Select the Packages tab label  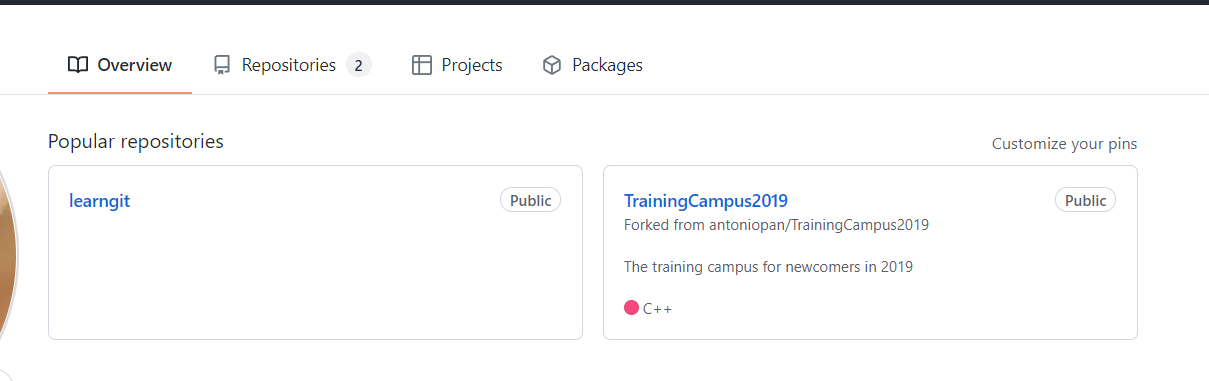tap(607, 65)
